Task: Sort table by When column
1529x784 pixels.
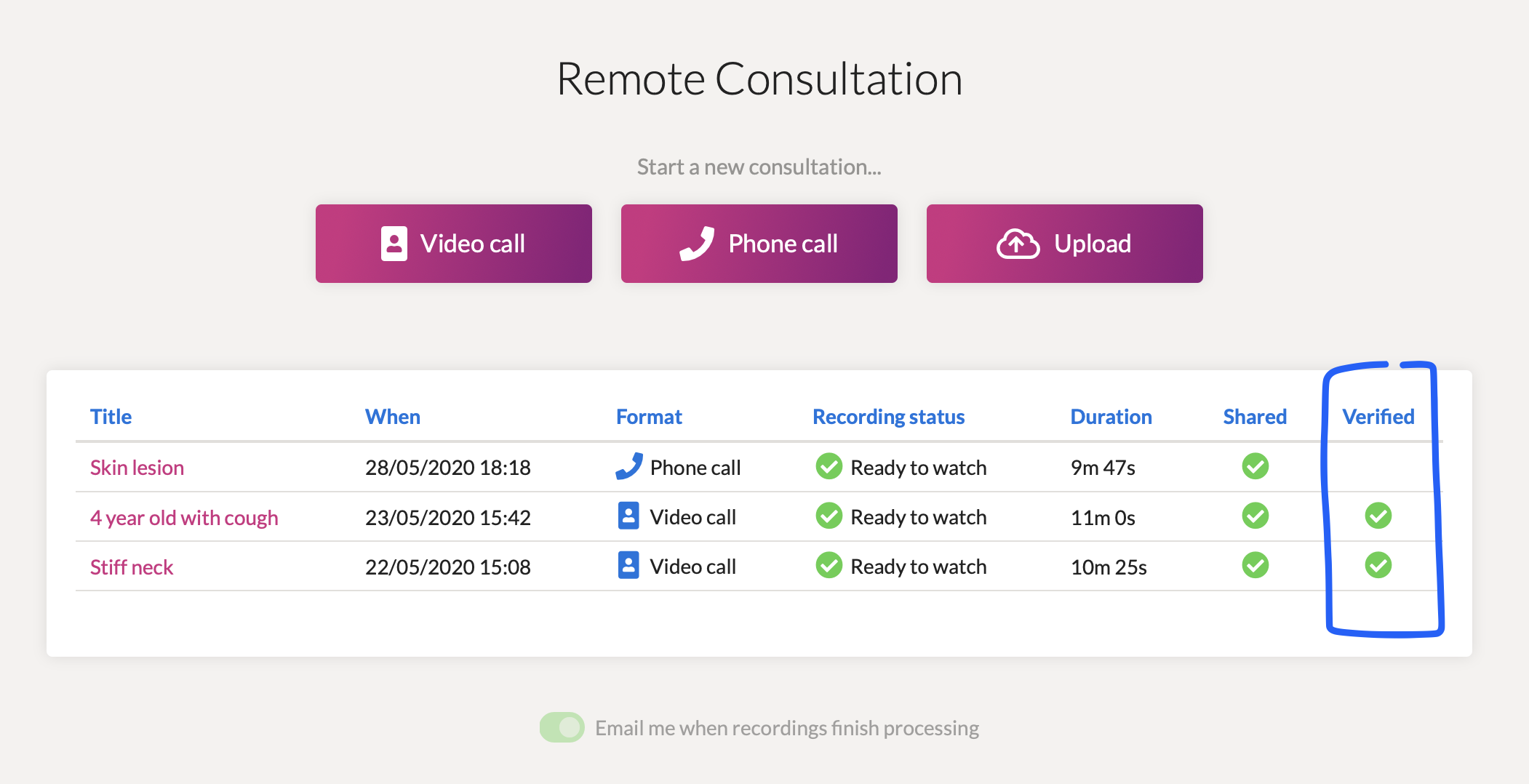Action: pos(393,417)
